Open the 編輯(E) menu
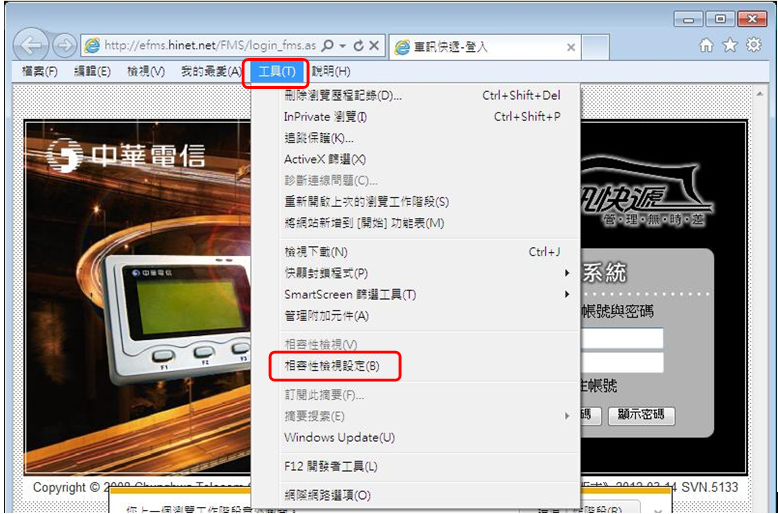The width and height of the screenshot is (778, 514). click(x=92, y=72)
